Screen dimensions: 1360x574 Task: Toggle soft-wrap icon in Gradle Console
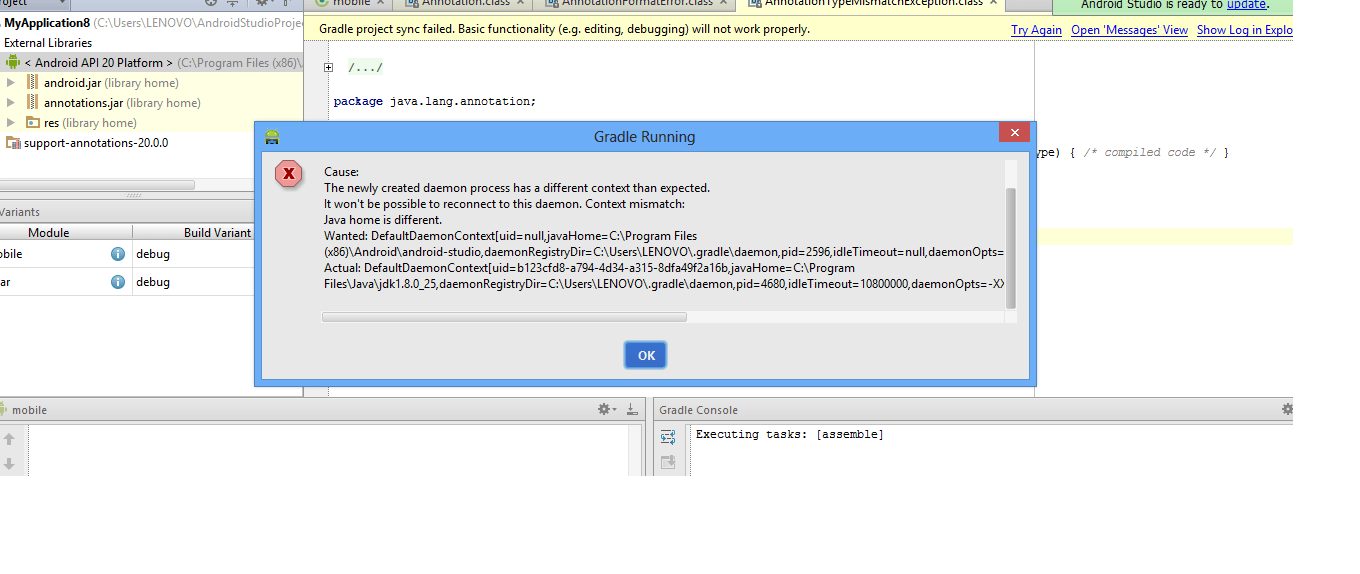[668, 437]
